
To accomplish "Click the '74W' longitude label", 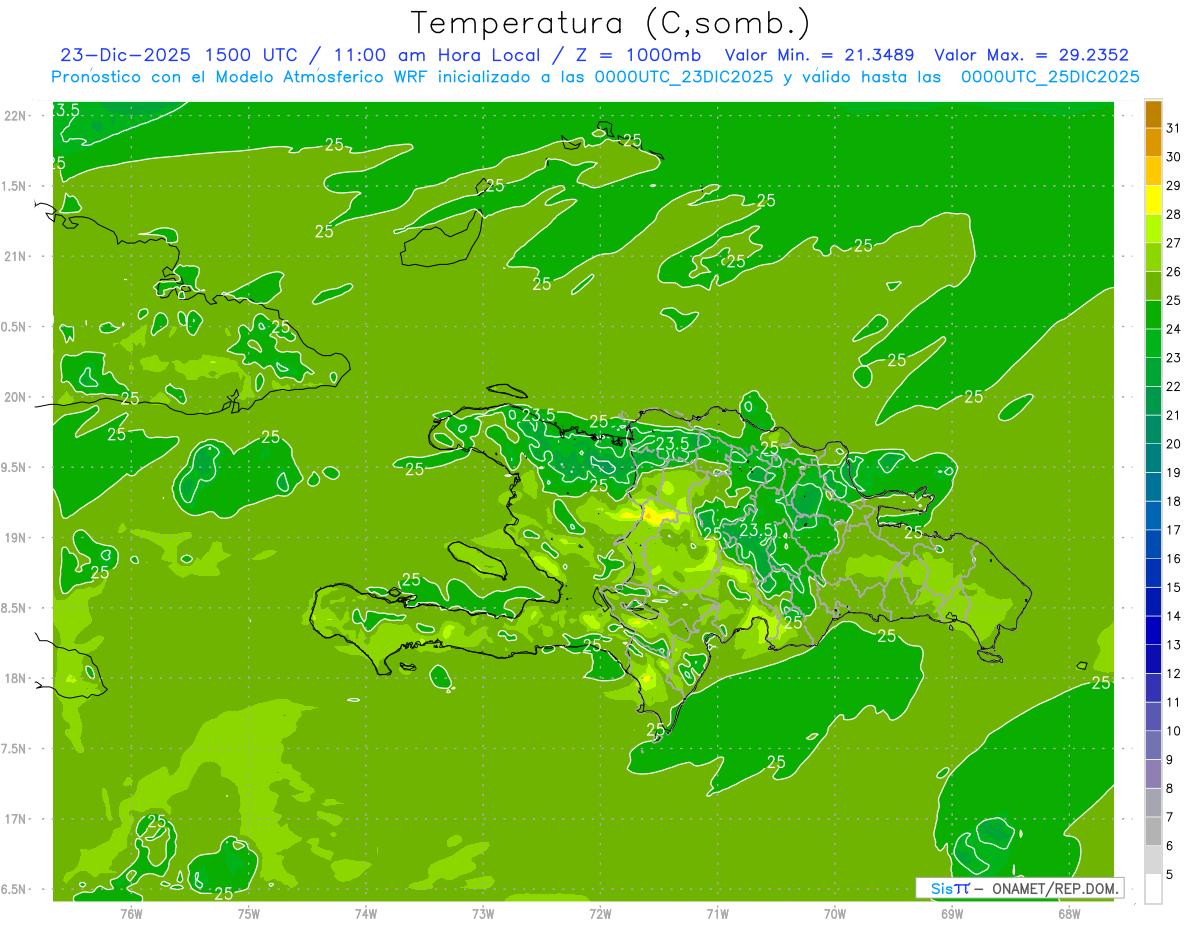I will (365, 913).
